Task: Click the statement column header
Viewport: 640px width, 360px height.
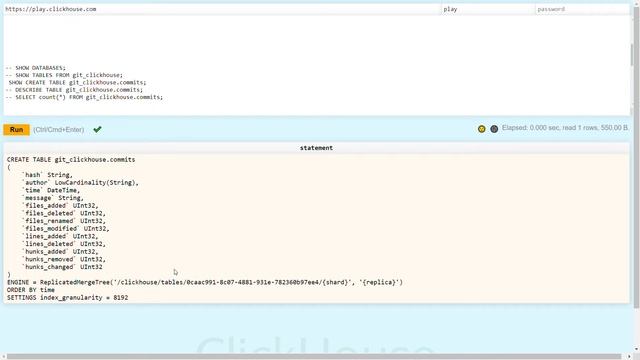Action: click(x=316, y=148)
